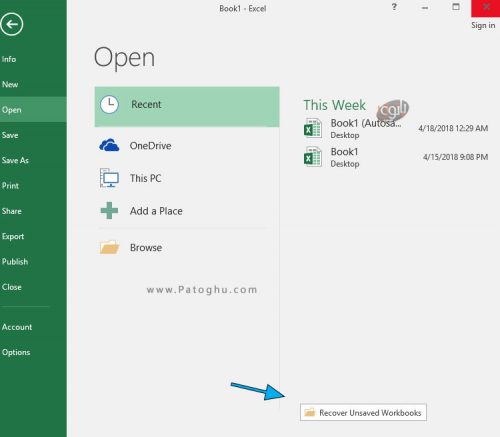
Task: Click the Recent clock icon
Action: pyautogui.click(x=109, y=105)
